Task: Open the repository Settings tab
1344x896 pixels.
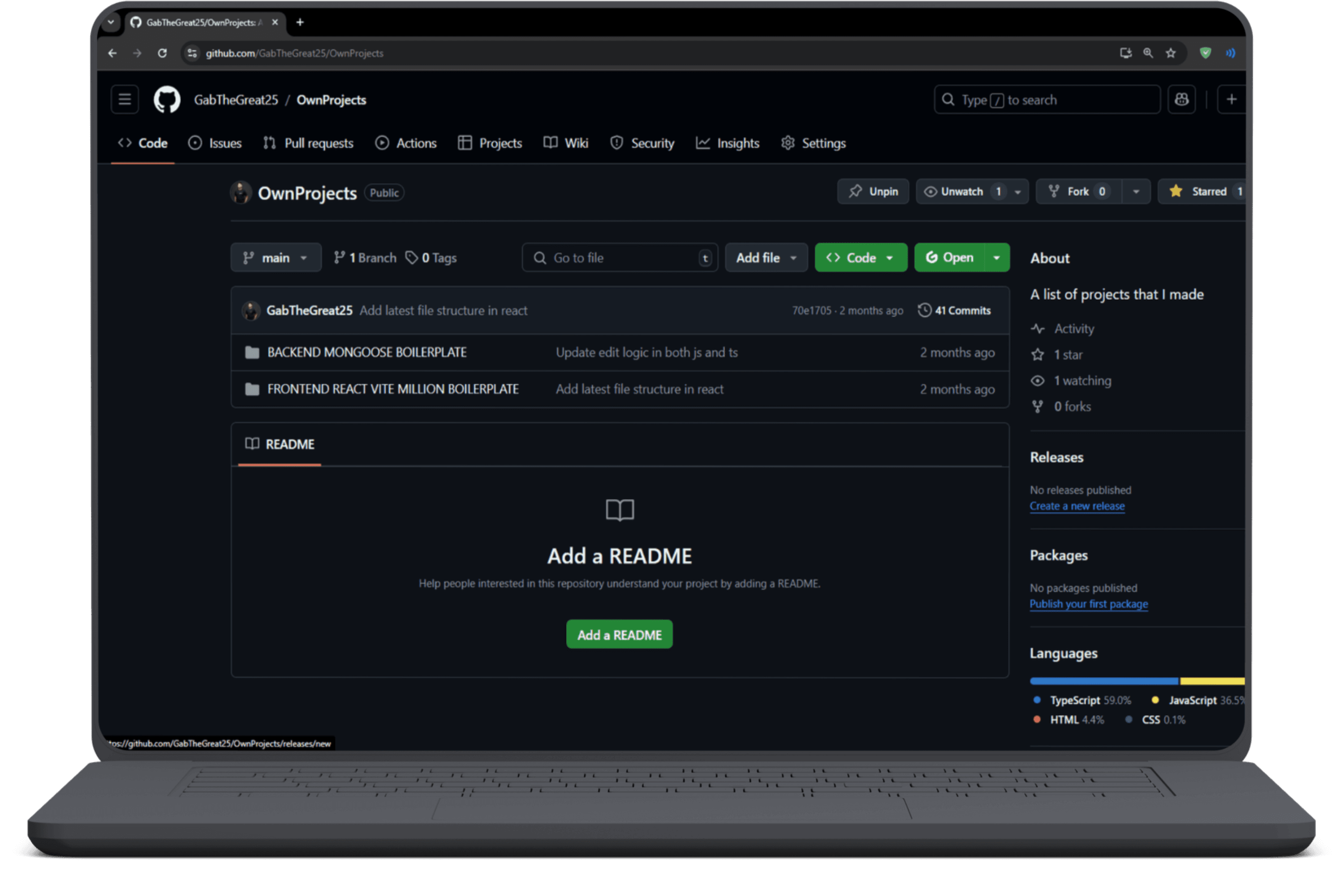Action: point(813,143)
